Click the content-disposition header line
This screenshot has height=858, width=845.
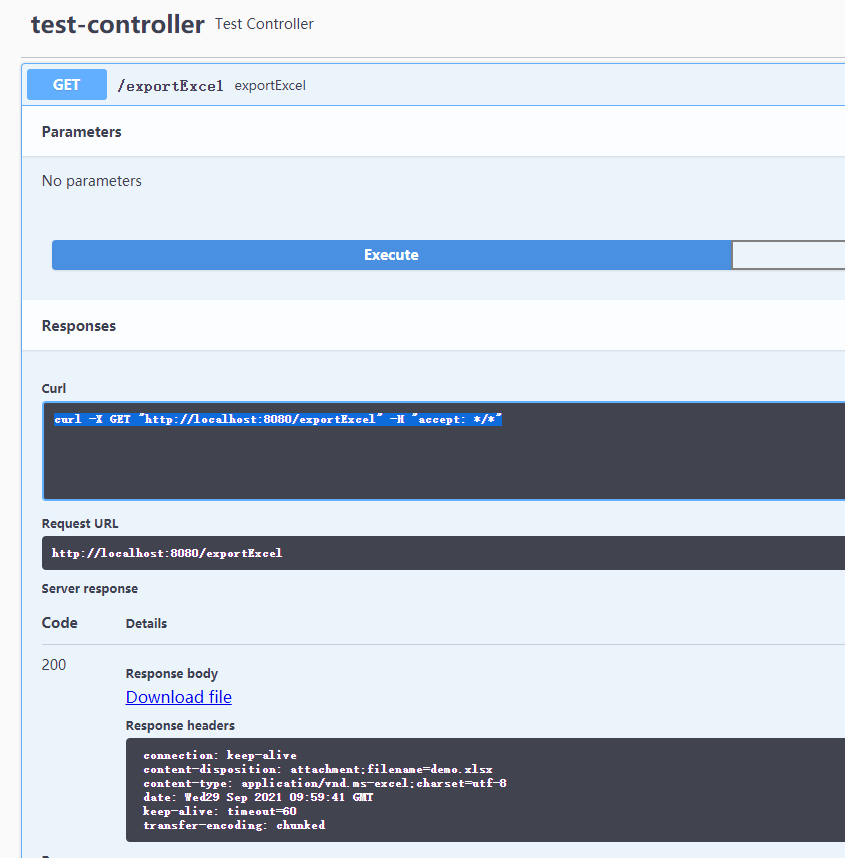click(318, 769)
